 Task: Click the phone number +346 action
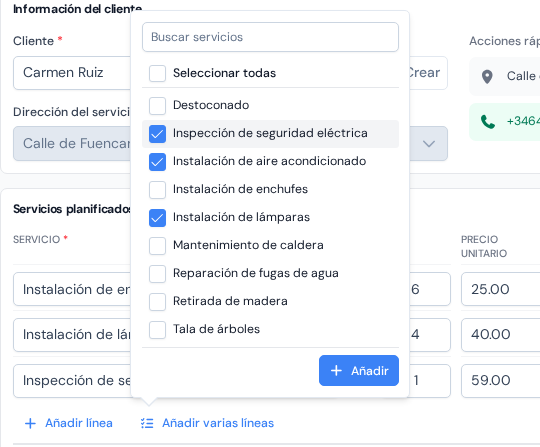(505, 122)
